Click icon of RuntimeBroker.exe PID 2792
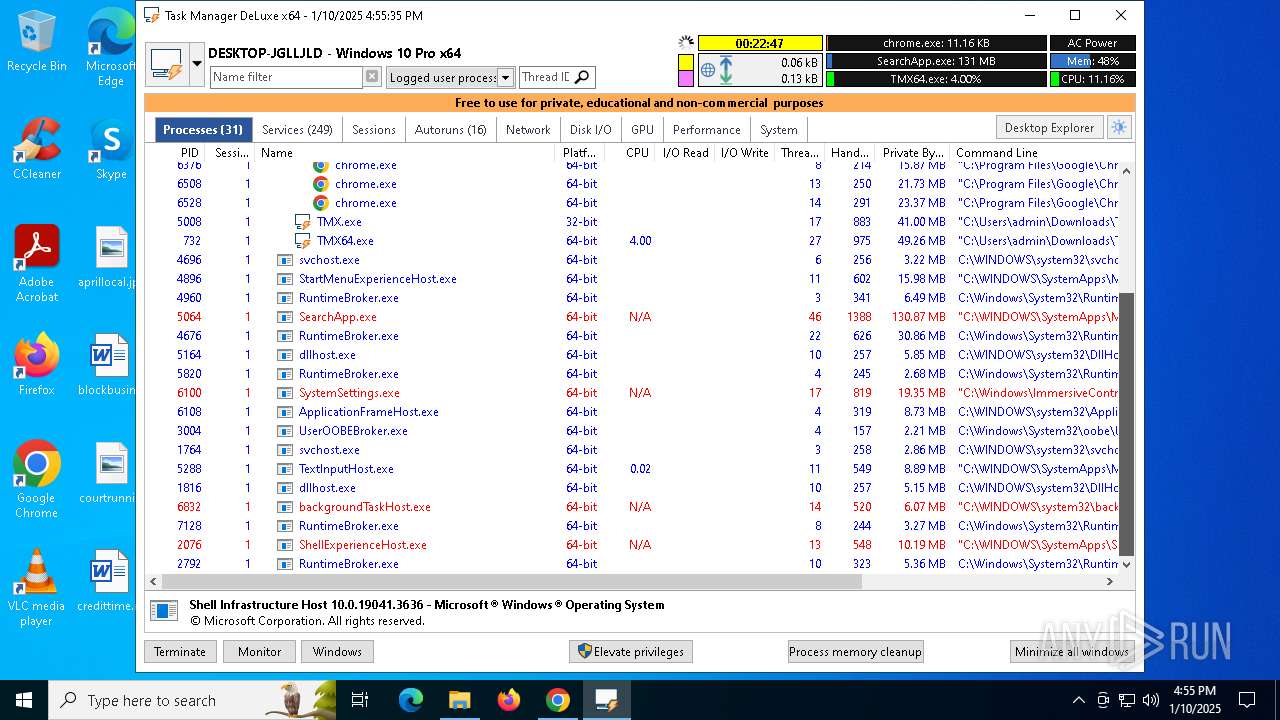The height and width of the screenshot is (720, 1280). click(285, 564)
